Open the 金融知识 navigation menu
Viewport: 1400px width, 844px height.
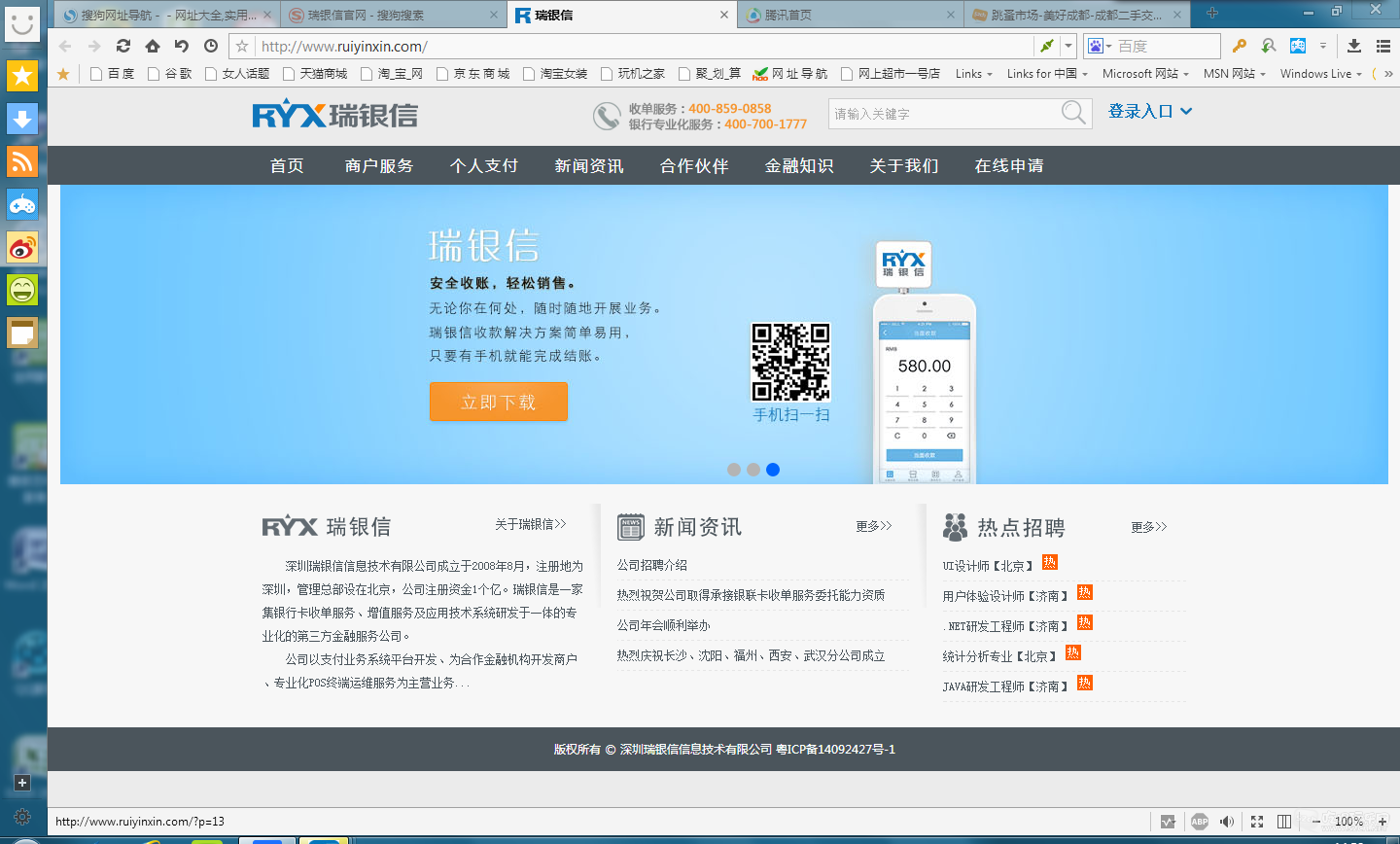pos(799,165)
